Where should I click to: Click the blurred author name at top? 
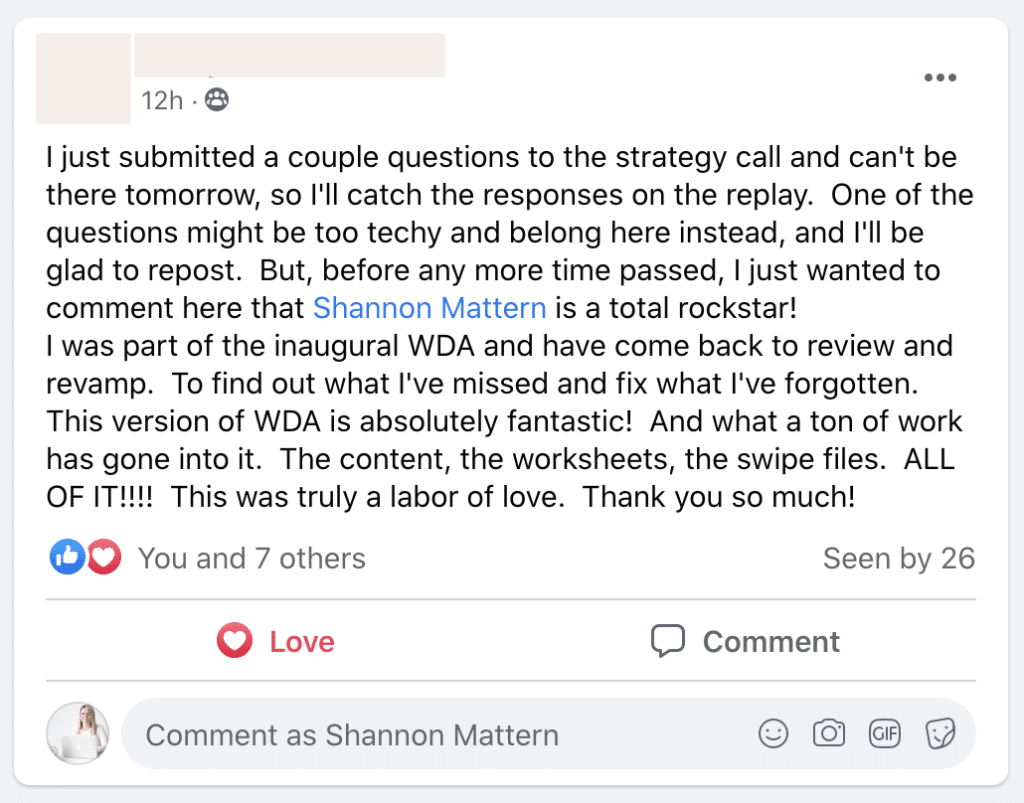[289, 55]
